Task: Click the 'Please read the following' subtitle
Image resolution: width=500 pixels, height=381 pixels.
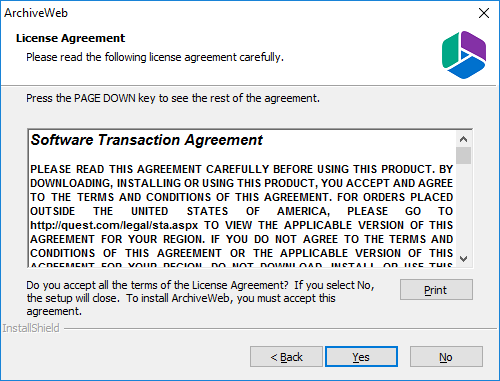Action: (x=155, y=57)
